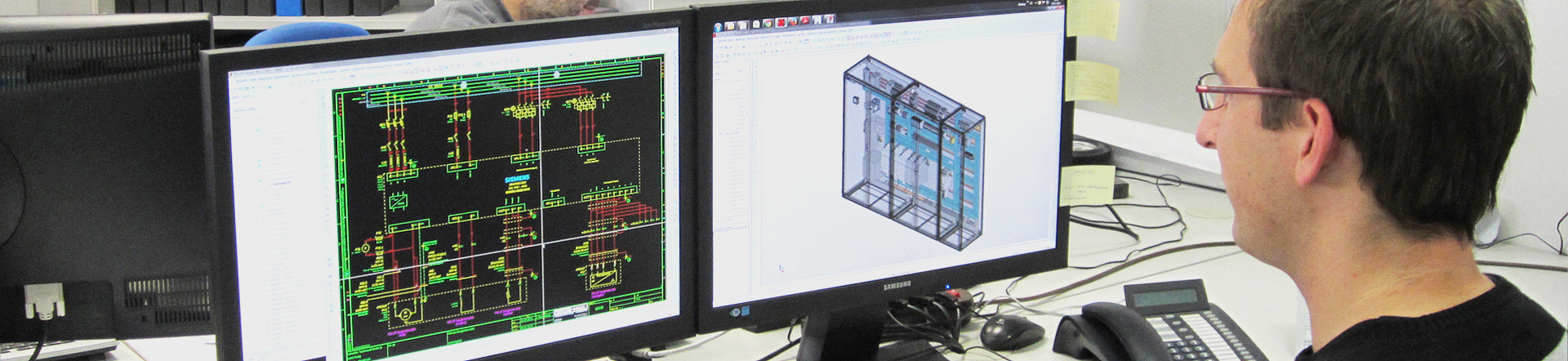
Task: Open Adobe Acrobat Reader taskbar icon
Action: (x=805, y=20)
